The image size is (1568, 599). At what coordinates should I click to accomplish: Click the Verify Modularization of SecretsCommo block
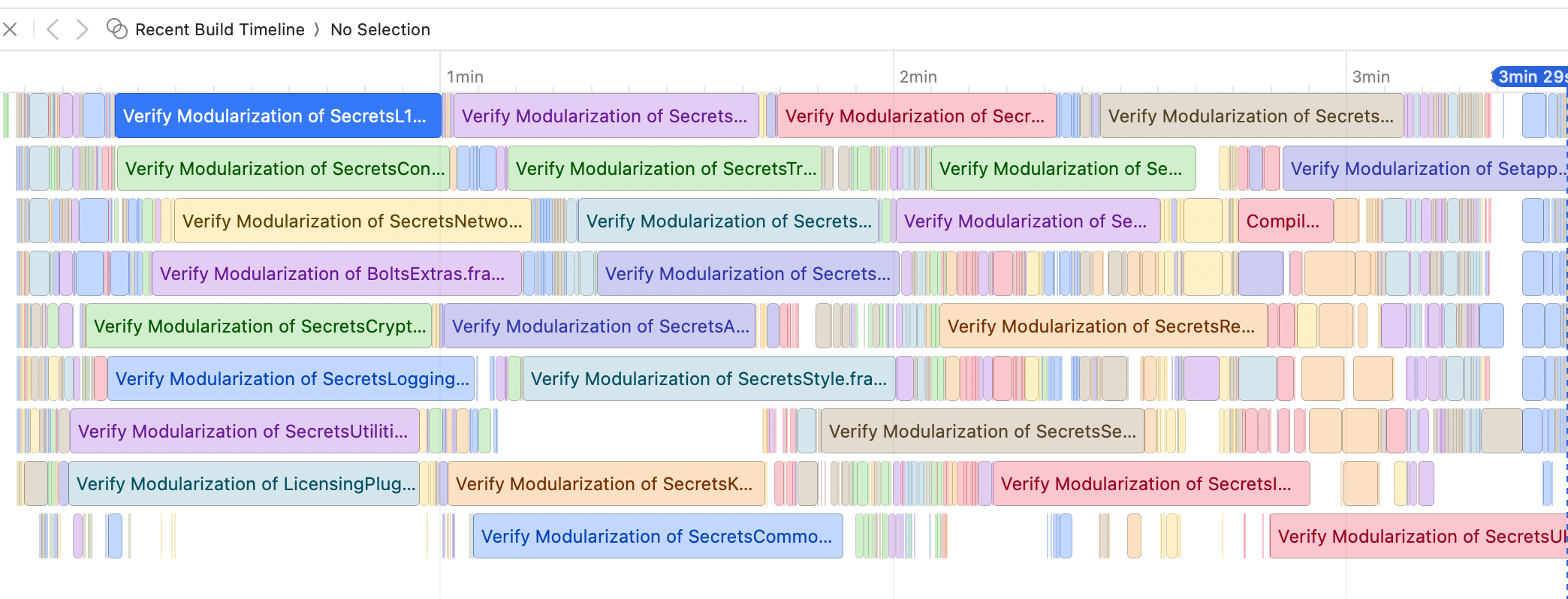coord(657,536)
